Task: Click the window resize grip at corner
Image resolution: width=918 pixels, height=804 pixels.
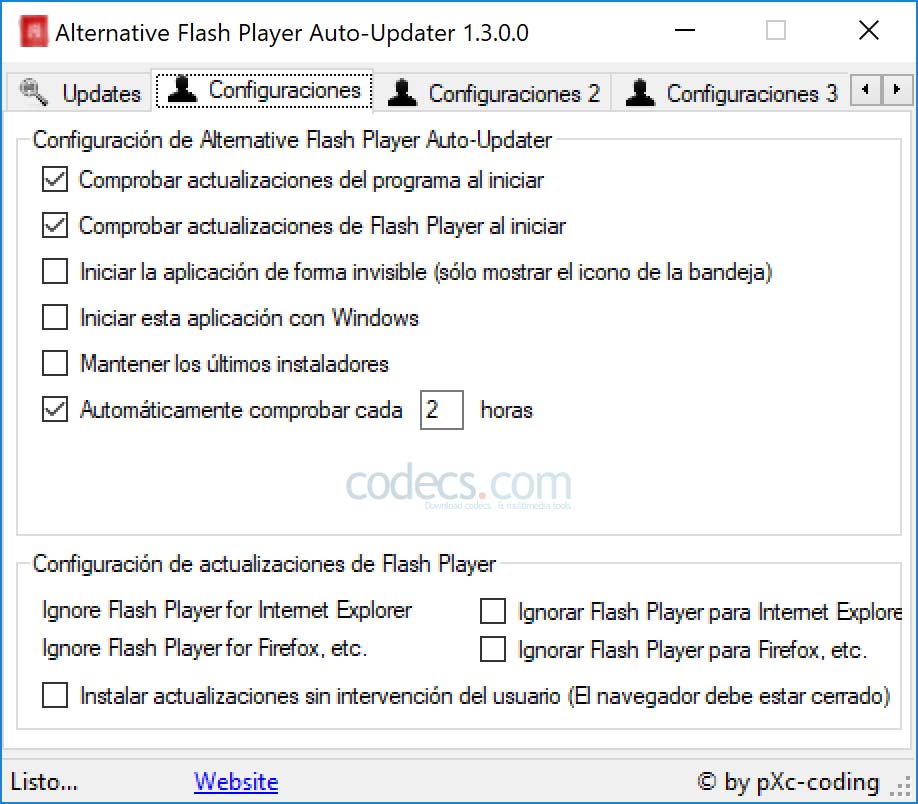Action: (x=902, y=788)
